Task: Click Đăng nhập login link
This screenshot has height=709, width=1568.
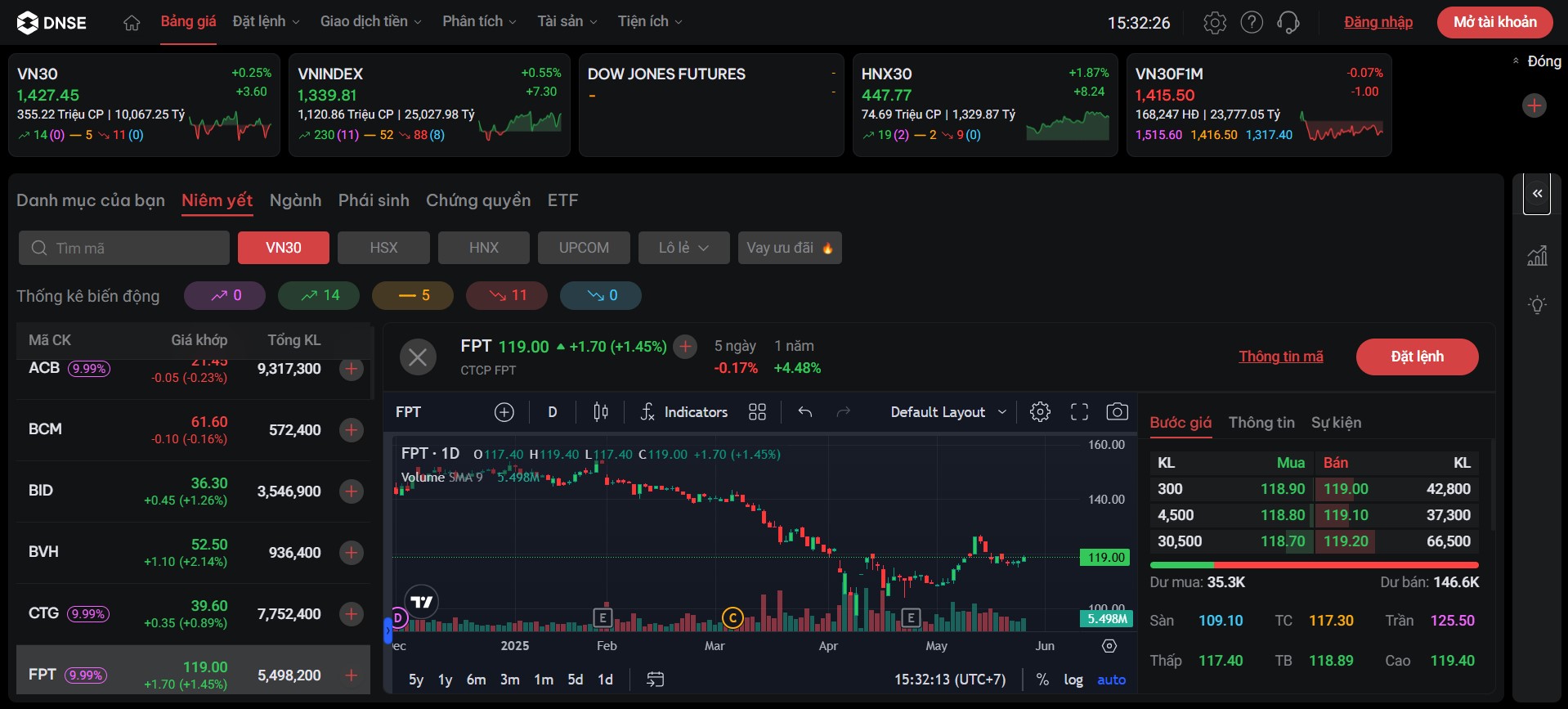Action: [1378, 22]
